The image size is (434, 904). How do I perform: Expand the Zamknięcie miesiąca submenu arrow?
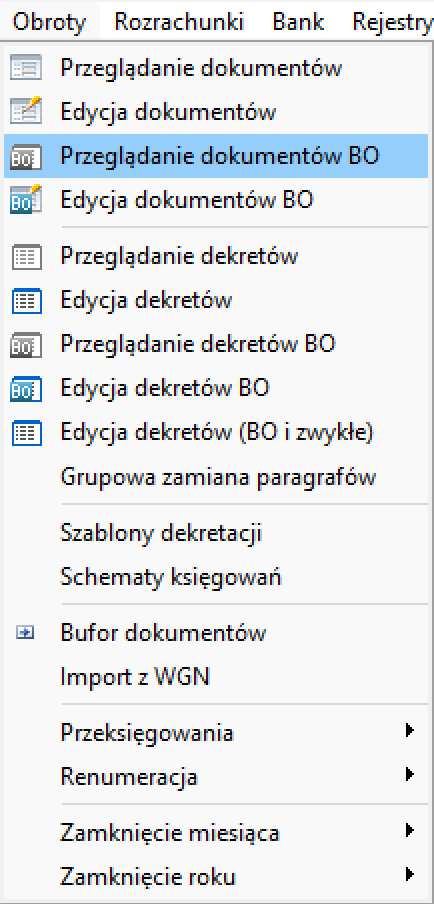pos(409,831)
